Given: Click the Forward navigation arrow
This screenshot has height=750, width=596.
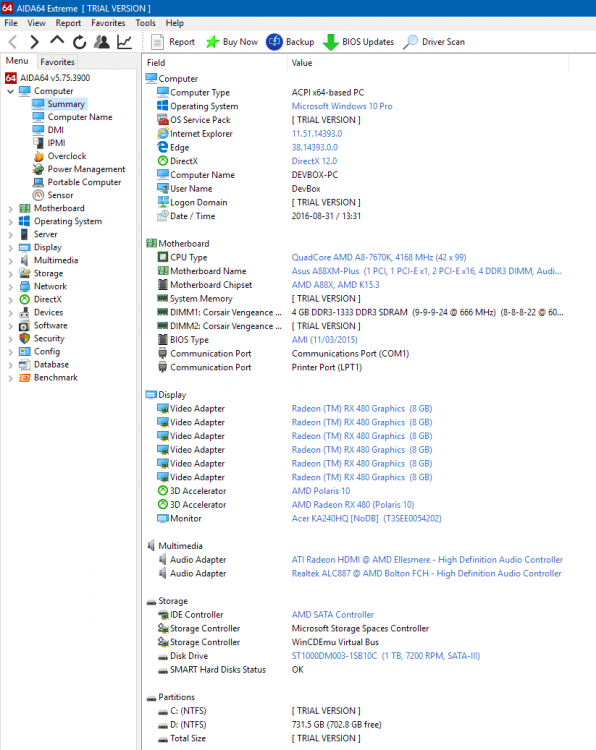Looking at the screenshot, I should [x=34, y=42].
